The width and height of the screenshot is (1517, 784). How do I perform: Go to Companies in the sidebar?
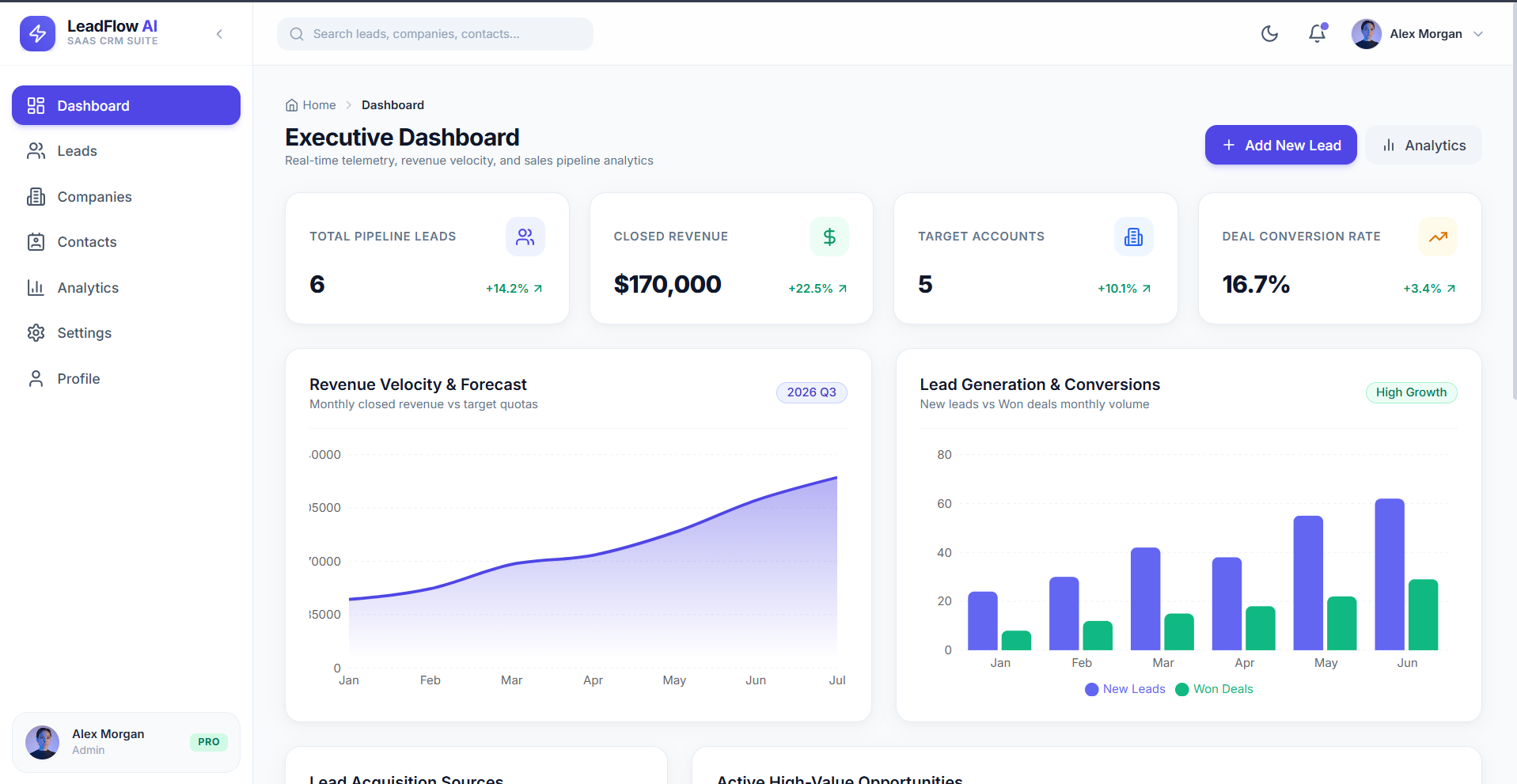click(x=126, y=197)
